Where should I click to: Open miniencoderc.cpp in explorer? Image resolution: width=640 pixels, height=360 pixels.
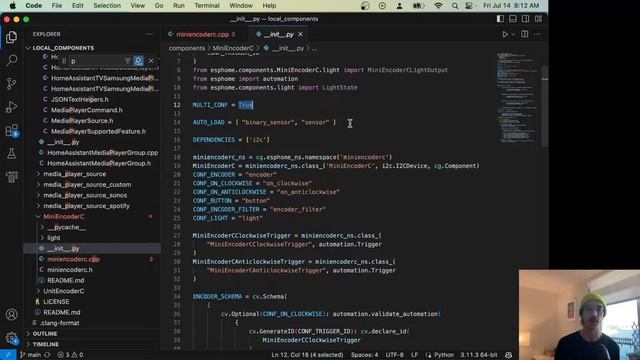click(x=73, y=259)
